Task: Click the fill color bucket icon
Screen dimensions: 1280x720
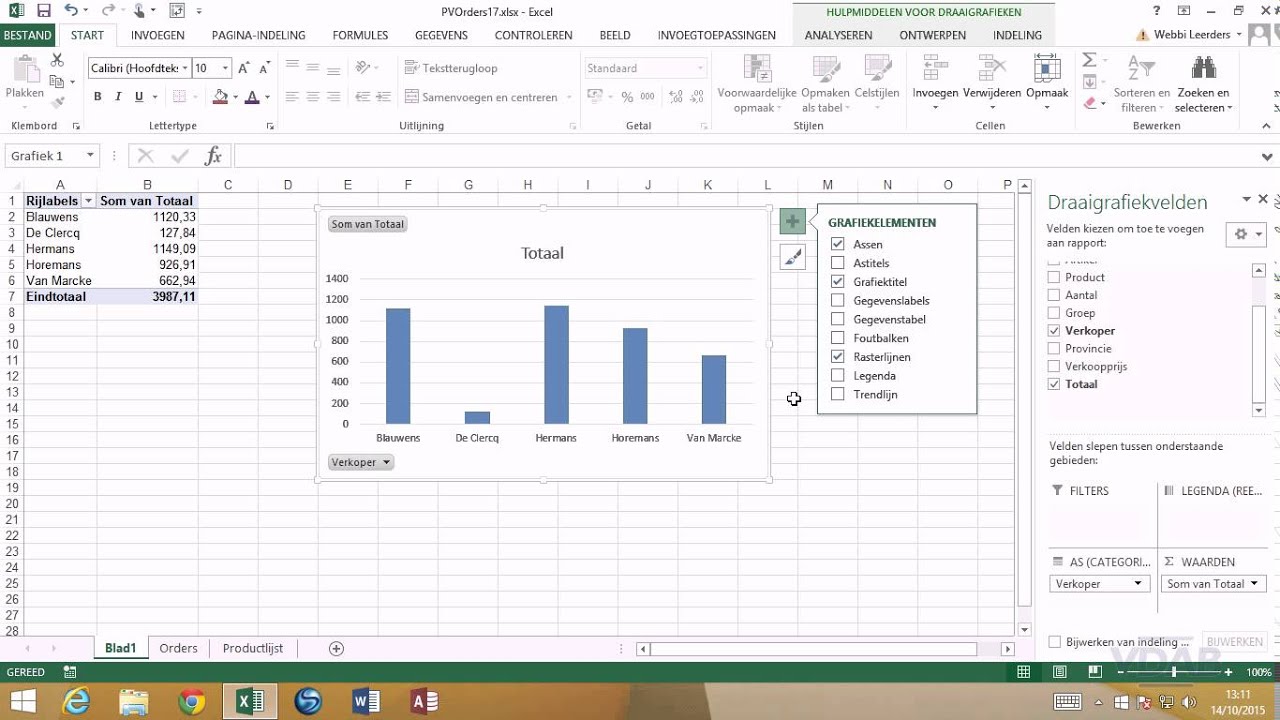Action: 220,97
